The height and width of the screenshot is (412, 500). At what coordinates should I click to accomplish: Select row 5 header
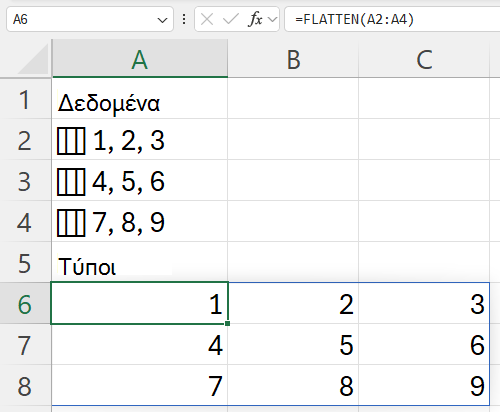click(25, 263)
